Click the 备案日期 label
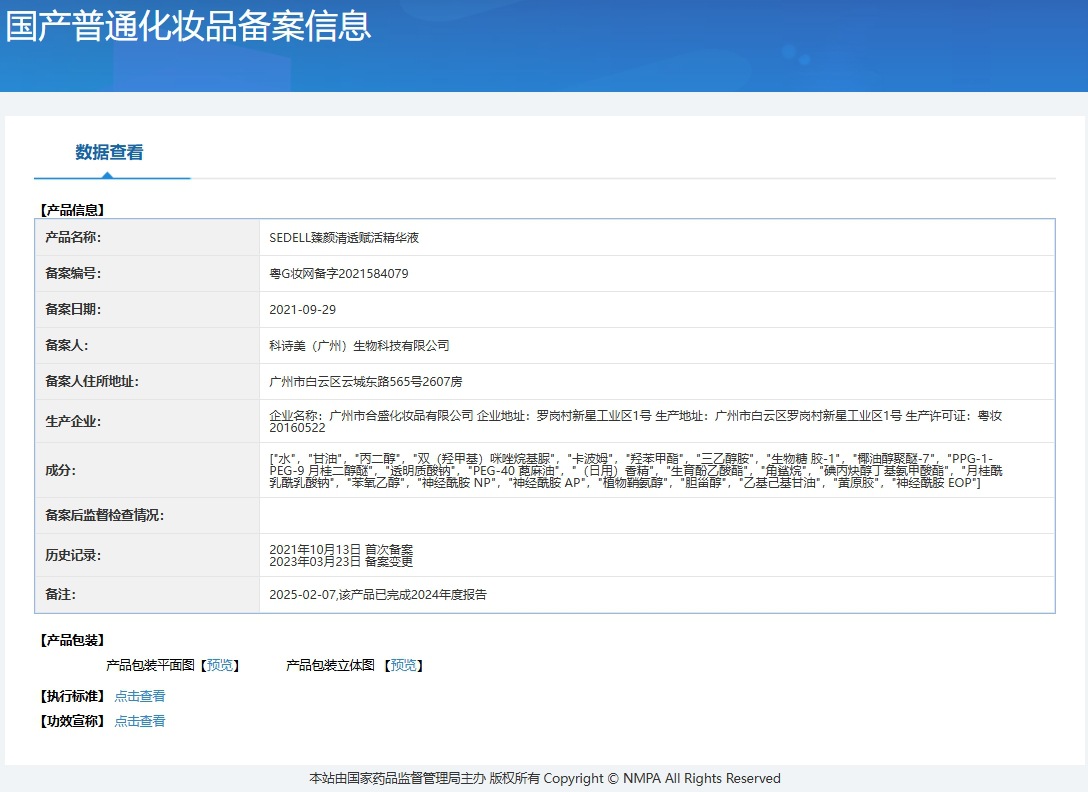 coord(73,310)
